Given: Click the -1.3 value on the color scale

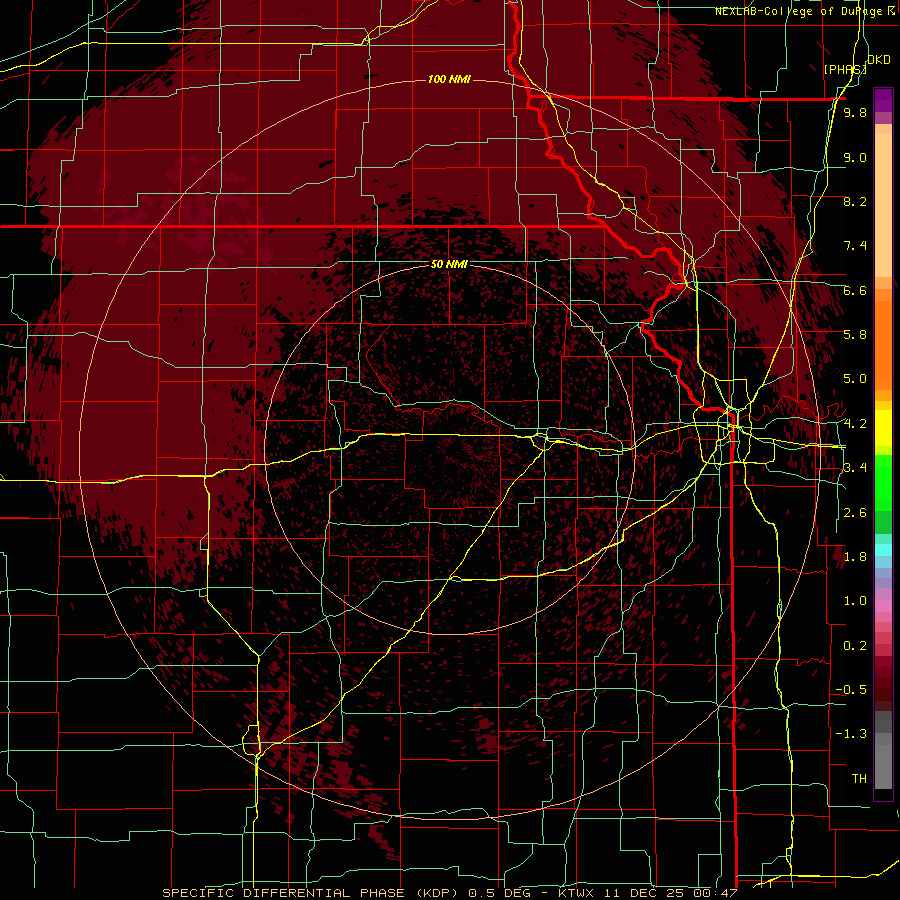Looking at the screenshot, I should (851, 734).
